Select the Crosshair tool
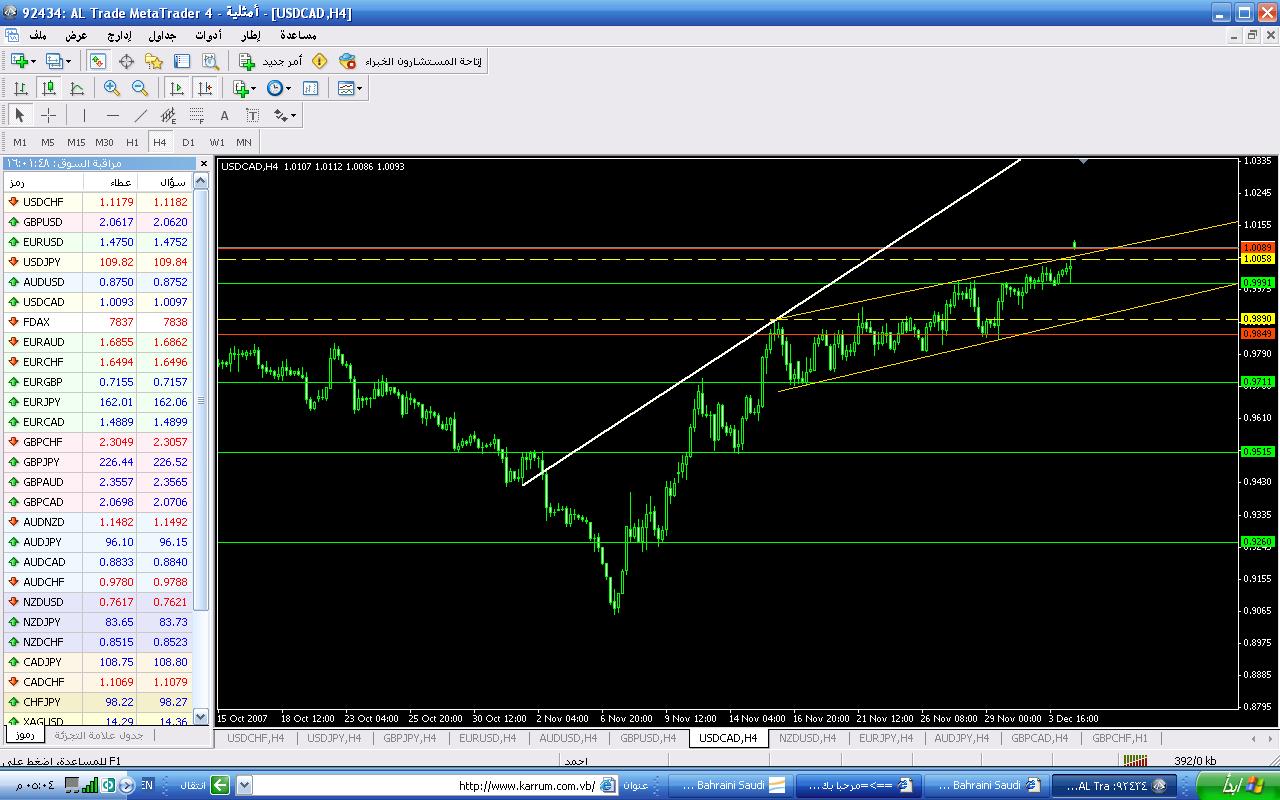The width and height of the screenshot is (1280, 800). 48,115
